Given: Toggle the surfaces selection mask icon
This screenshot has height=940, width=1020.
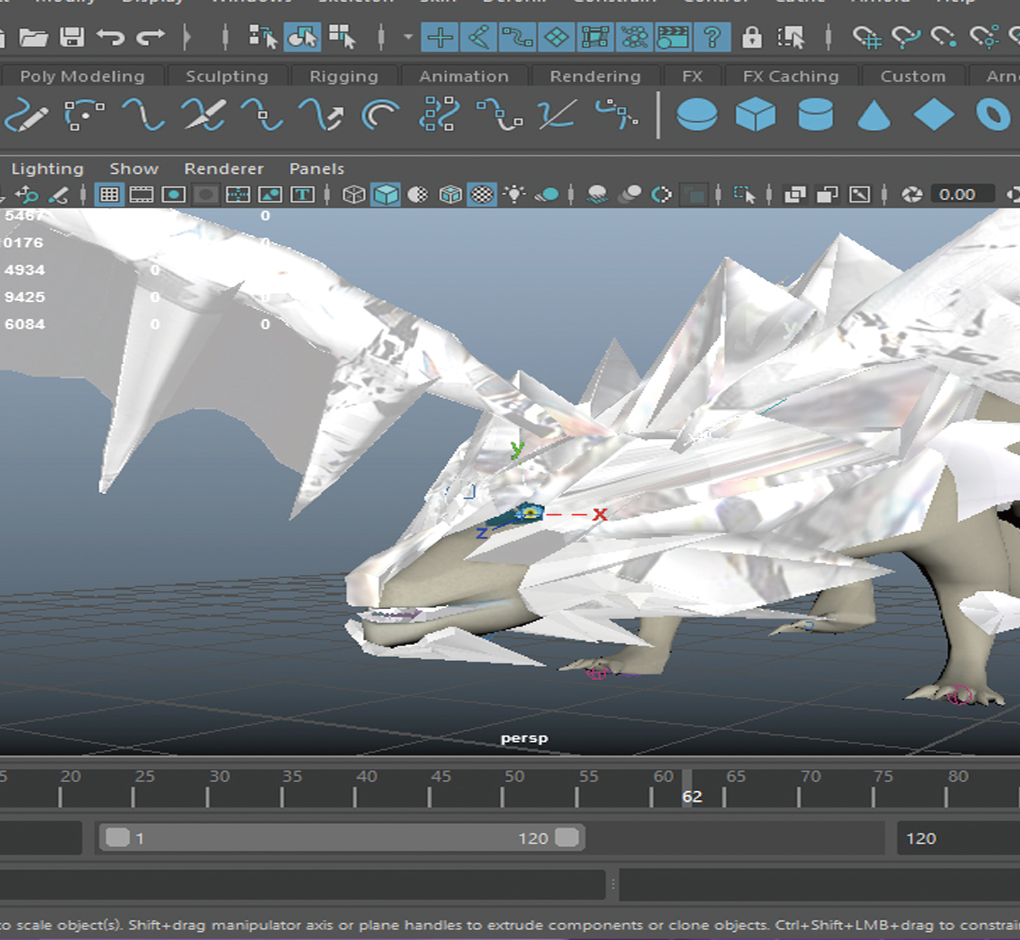Looking at the screenshot, I should tap(556, 37).
